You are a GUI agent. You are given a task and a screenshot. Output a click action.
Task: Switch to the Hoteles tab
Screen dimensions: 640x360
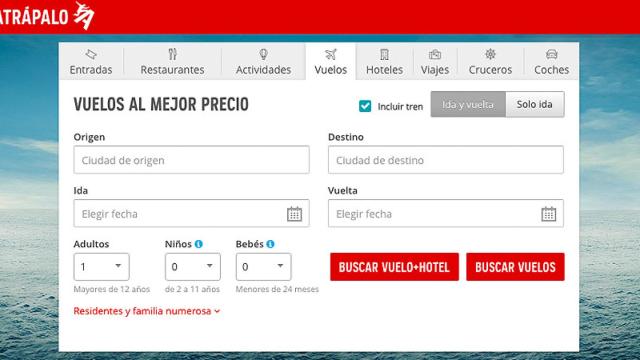click(x=384, y=61)
